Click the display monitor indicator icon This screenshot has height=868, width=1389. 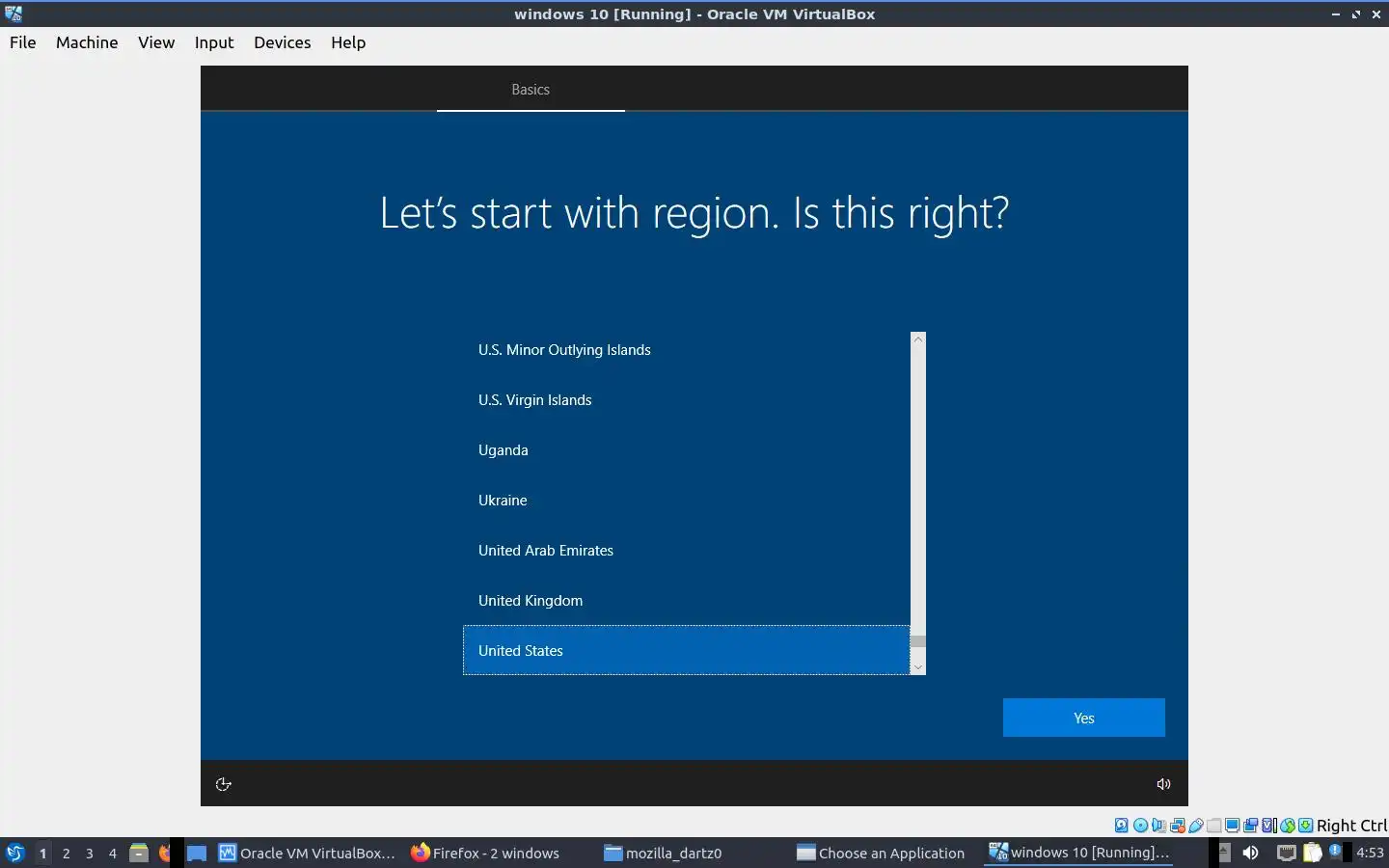(1233, 826)
